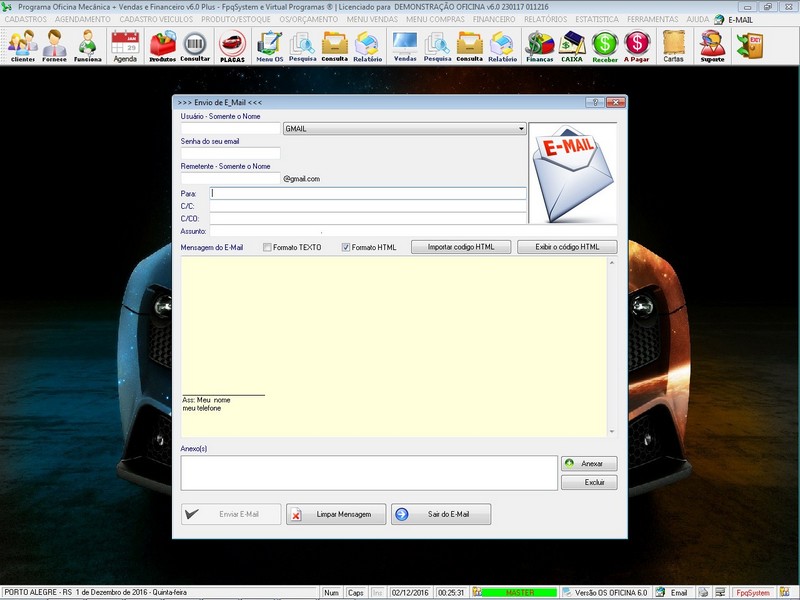Open the Fornece suppliers icon
800x600 pixels.
pyautogui.click(x=54, y=45)
